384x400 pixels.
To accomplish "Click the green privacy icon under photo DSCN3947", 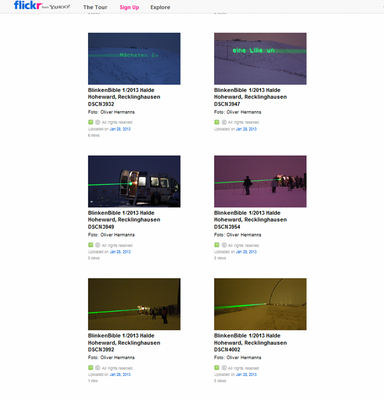I will pos(217,122).
